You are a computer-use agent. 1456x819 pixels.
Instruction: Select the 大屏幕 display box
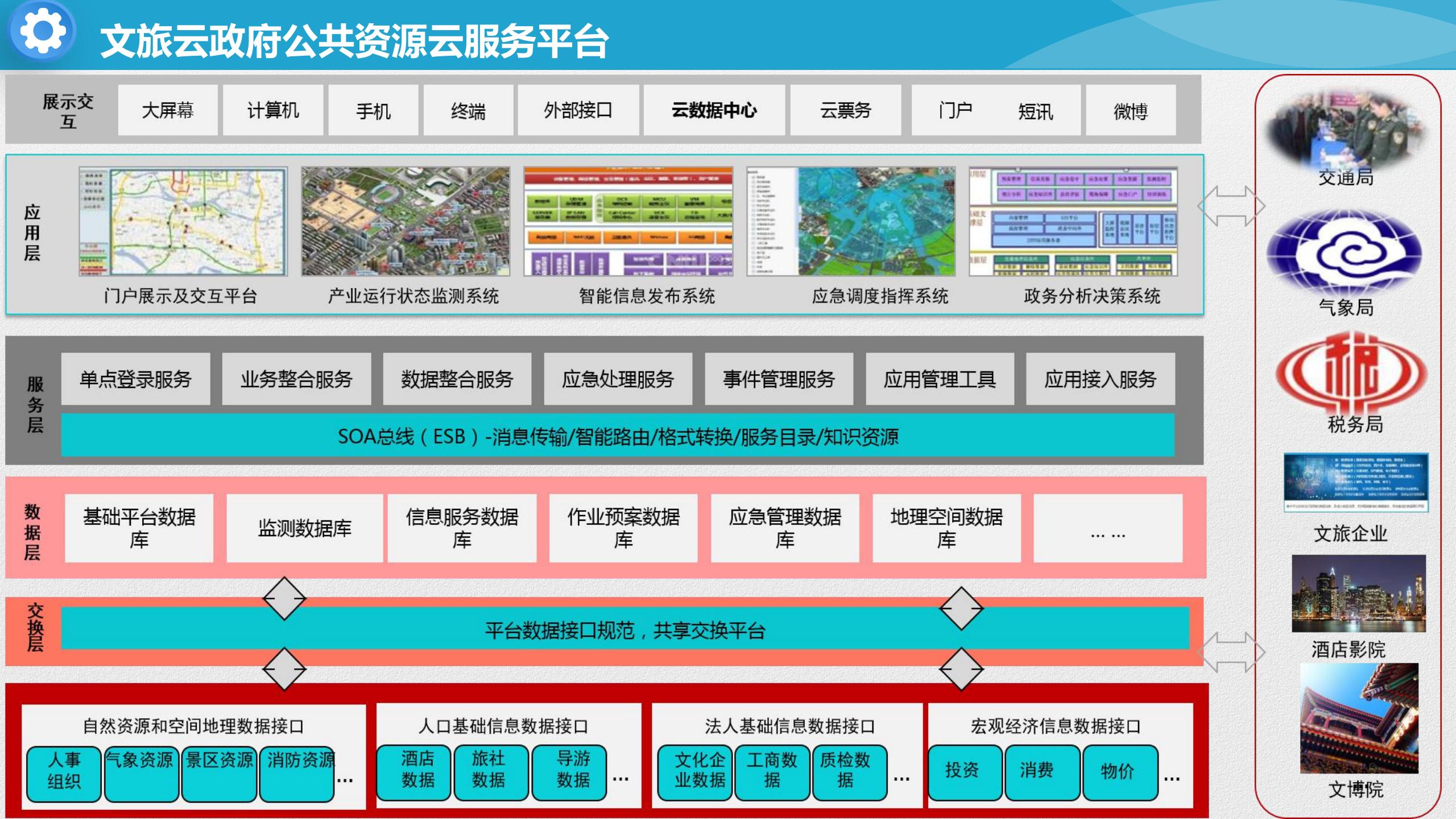pyautogui.click(x=168, y=110)
